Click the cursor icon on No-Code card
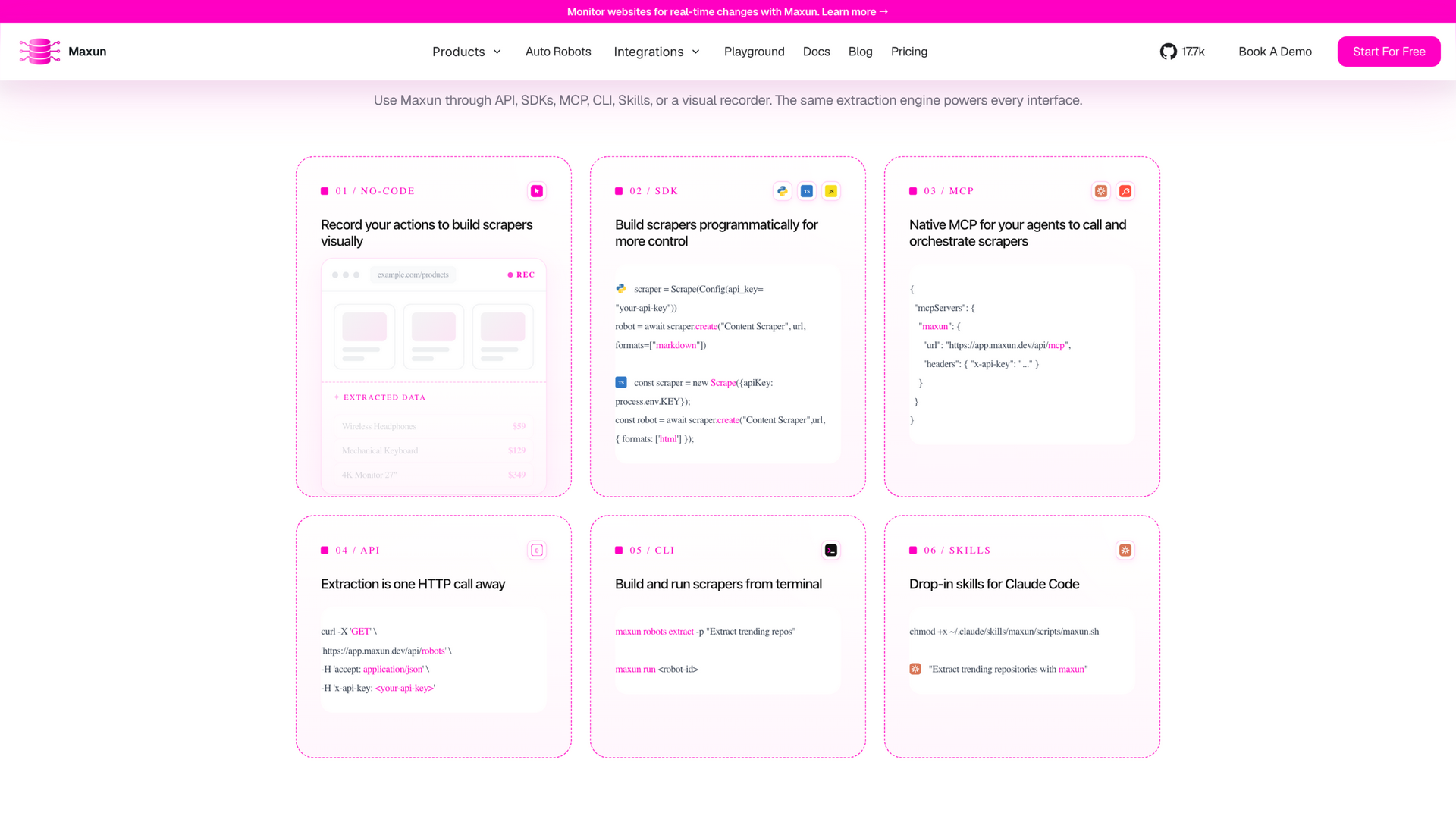 [x=537, y=191]
